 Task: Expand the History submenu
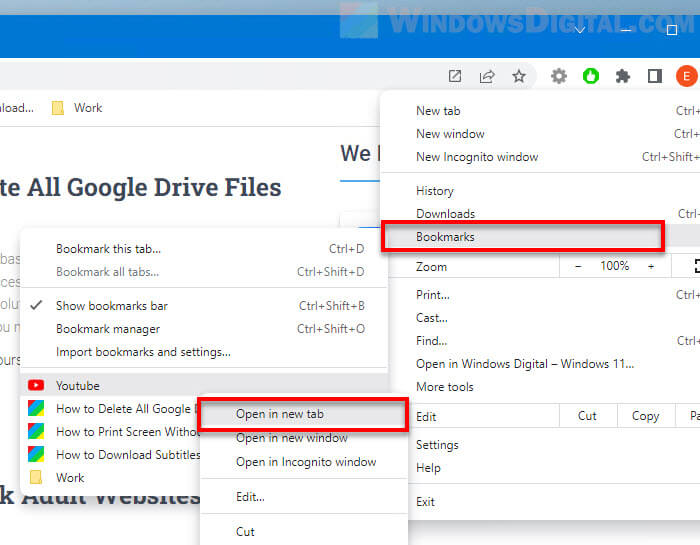point(542,191)
